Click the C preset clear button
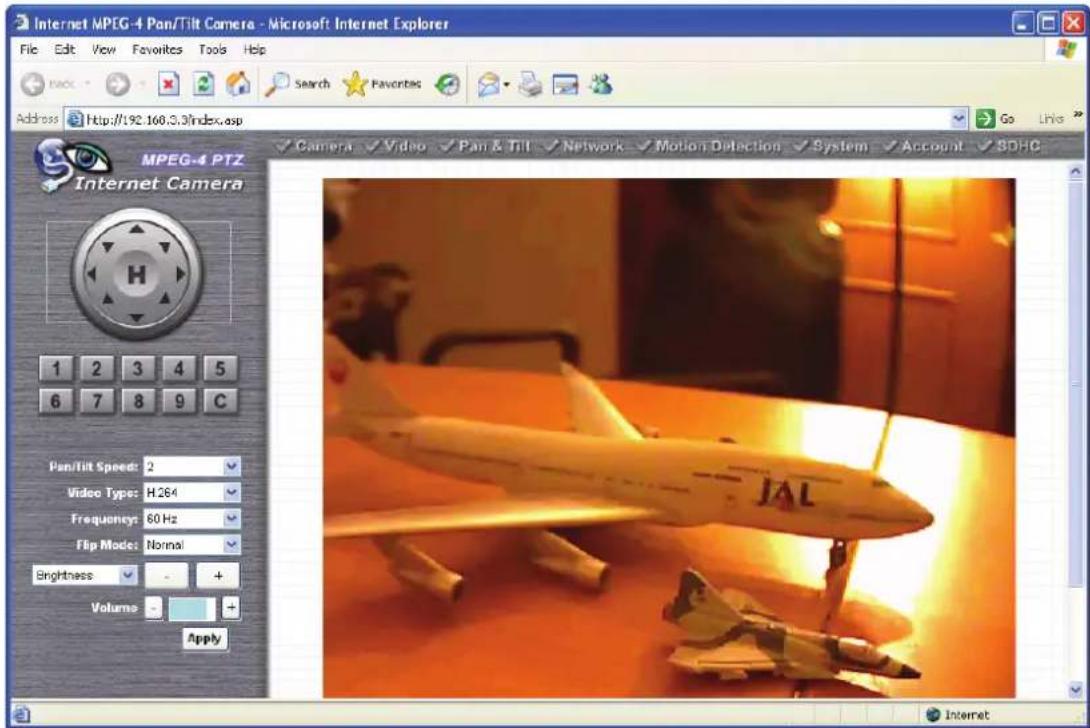Image resolution: width=1090 pixels, height=728 pixels. tap(220, 401)
